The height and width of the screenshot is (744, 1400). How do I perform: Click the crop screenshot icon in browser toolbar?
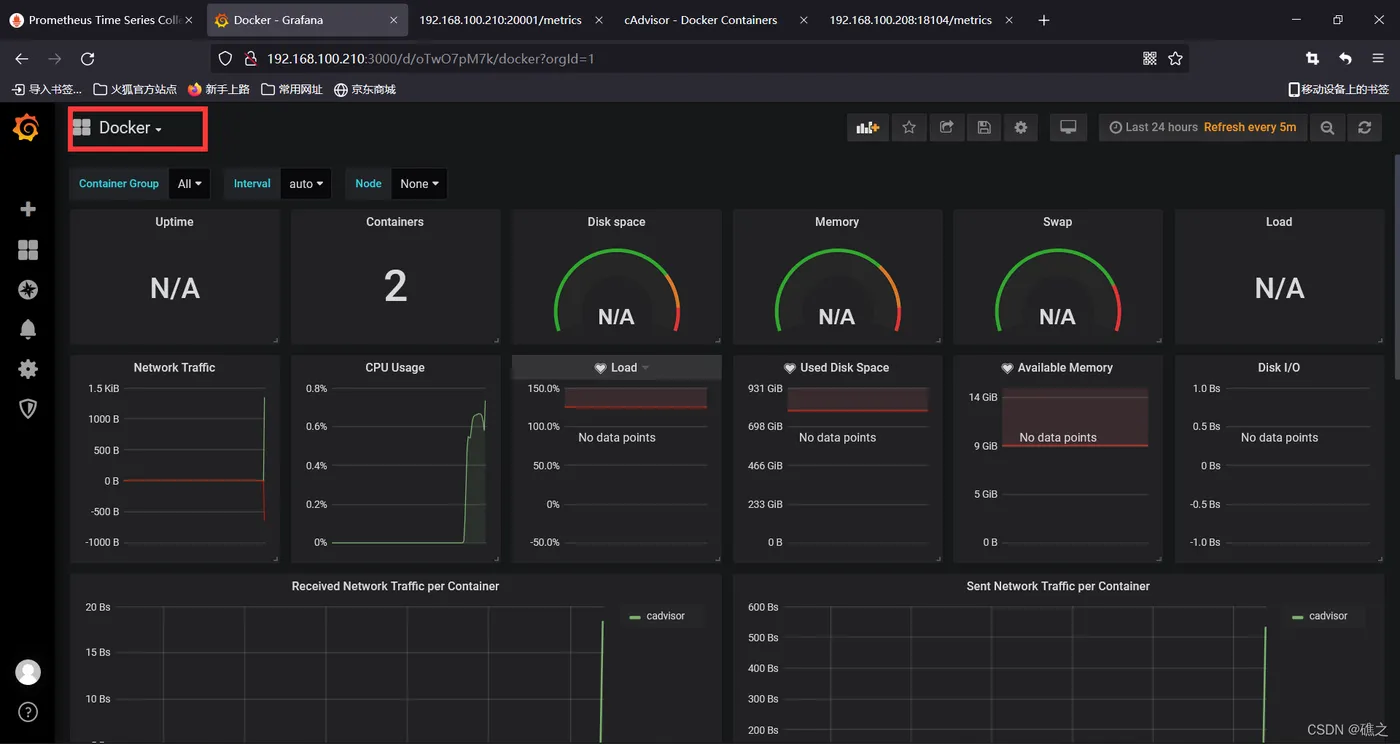tap(1312, 59)
